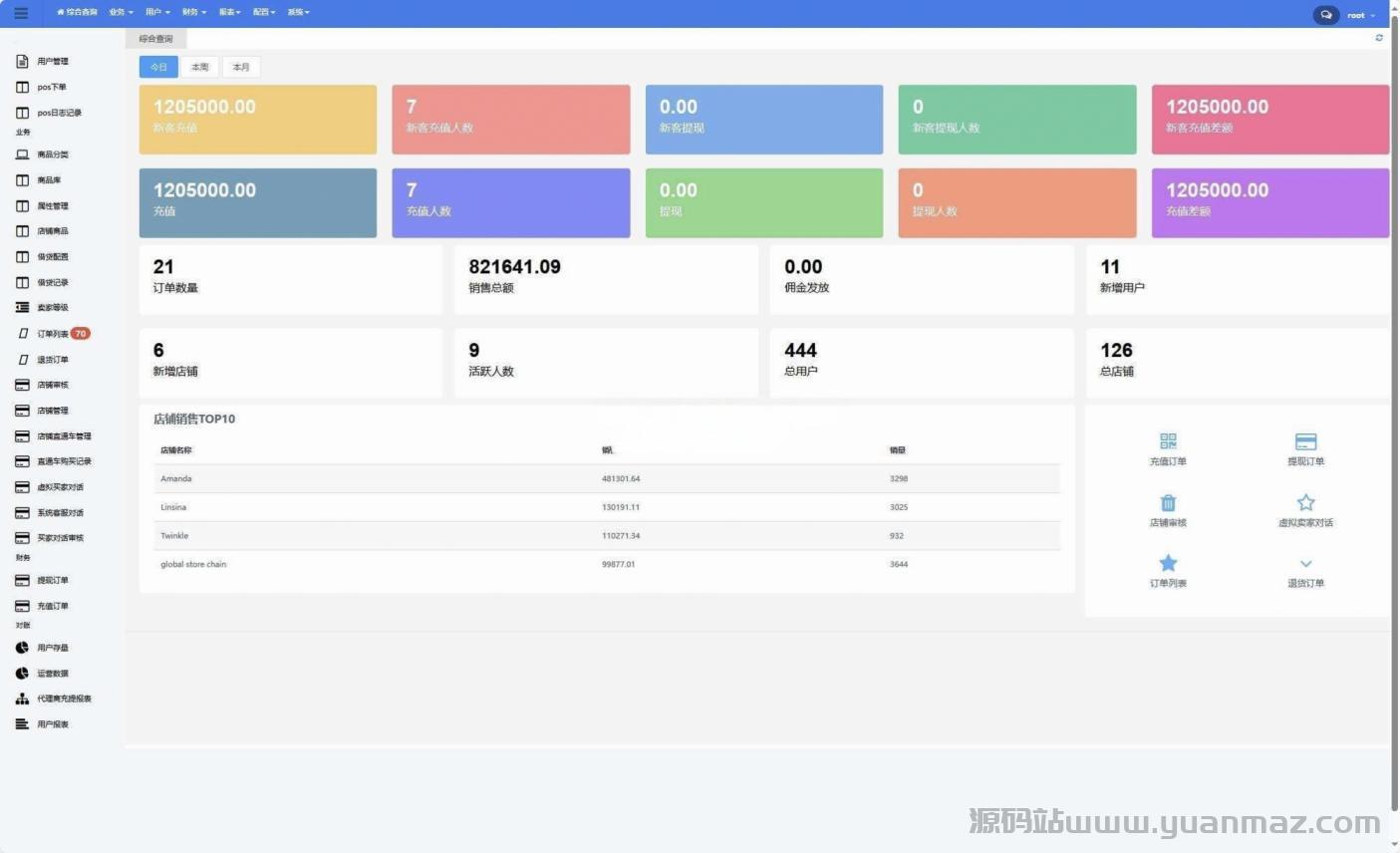1400x853 pixels.
Task: Open 提现订单 card shortcut icon
Action: pos(1305,441)
